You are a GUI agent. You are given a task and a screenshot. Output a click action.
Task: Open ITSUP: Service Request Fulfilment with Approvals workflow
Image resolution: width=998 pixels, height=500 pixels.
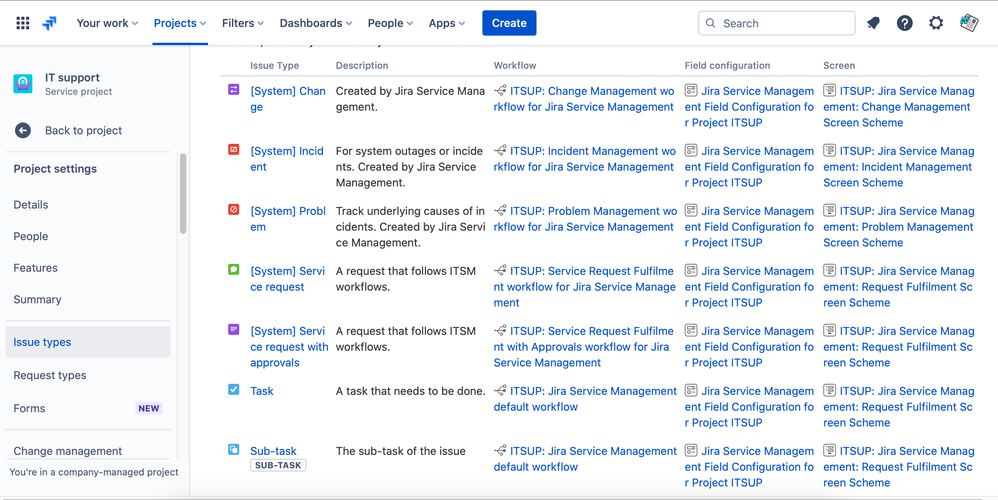(x=584, y=347)
